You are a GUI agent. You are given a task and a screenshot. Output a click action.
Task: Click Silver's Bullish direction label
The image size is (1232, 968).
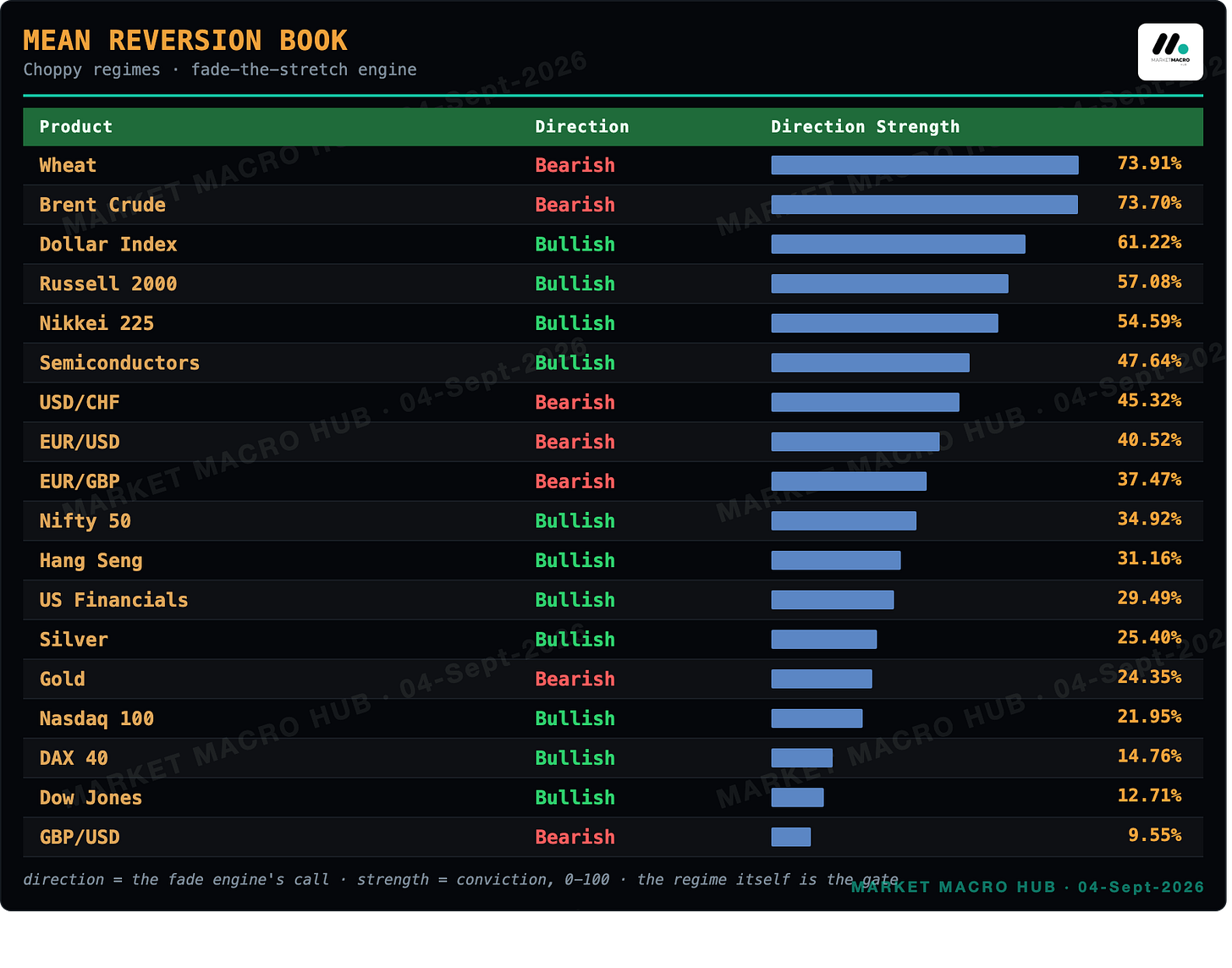575,640
